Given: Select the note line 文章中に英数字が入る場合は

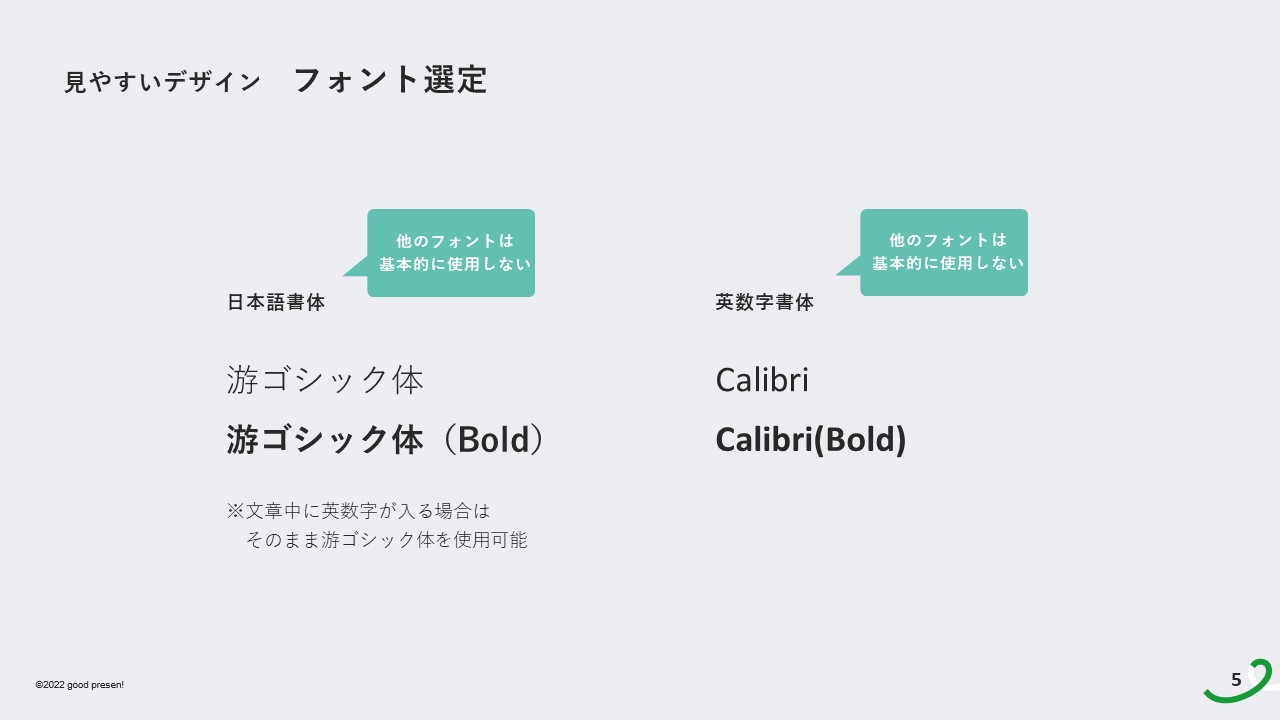Looking at the screenshot, I should point(368,511).
